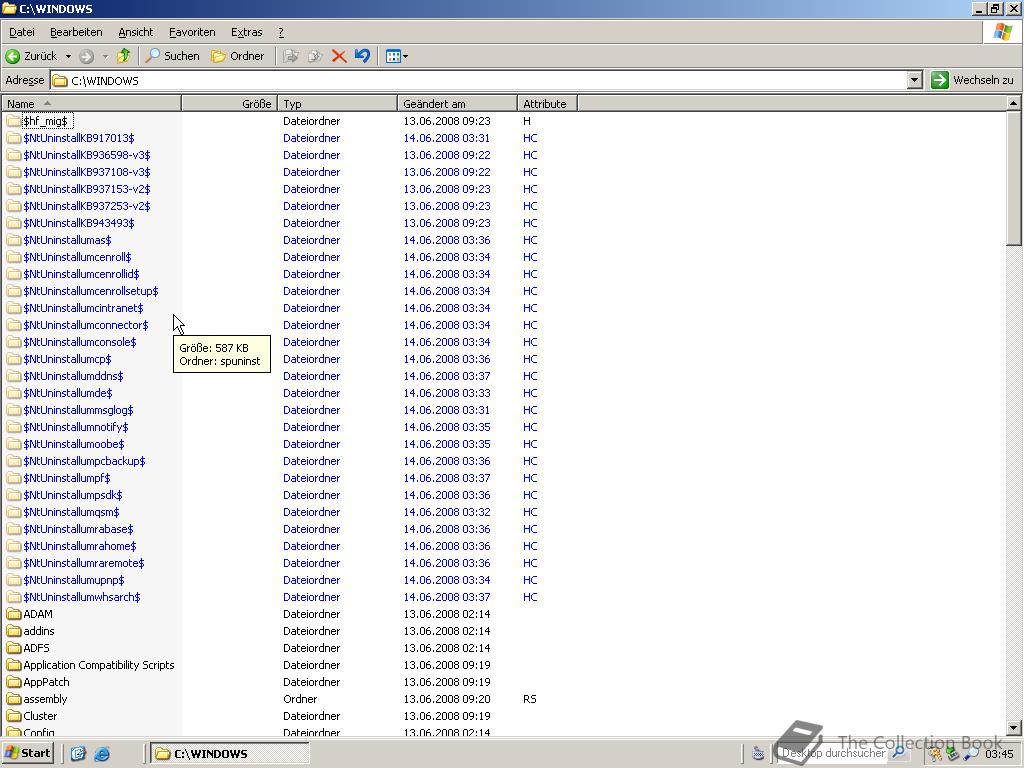Click the scrollbar up arrow
The width and height of the screenshot is (1024, 768).
[1014, 103]
